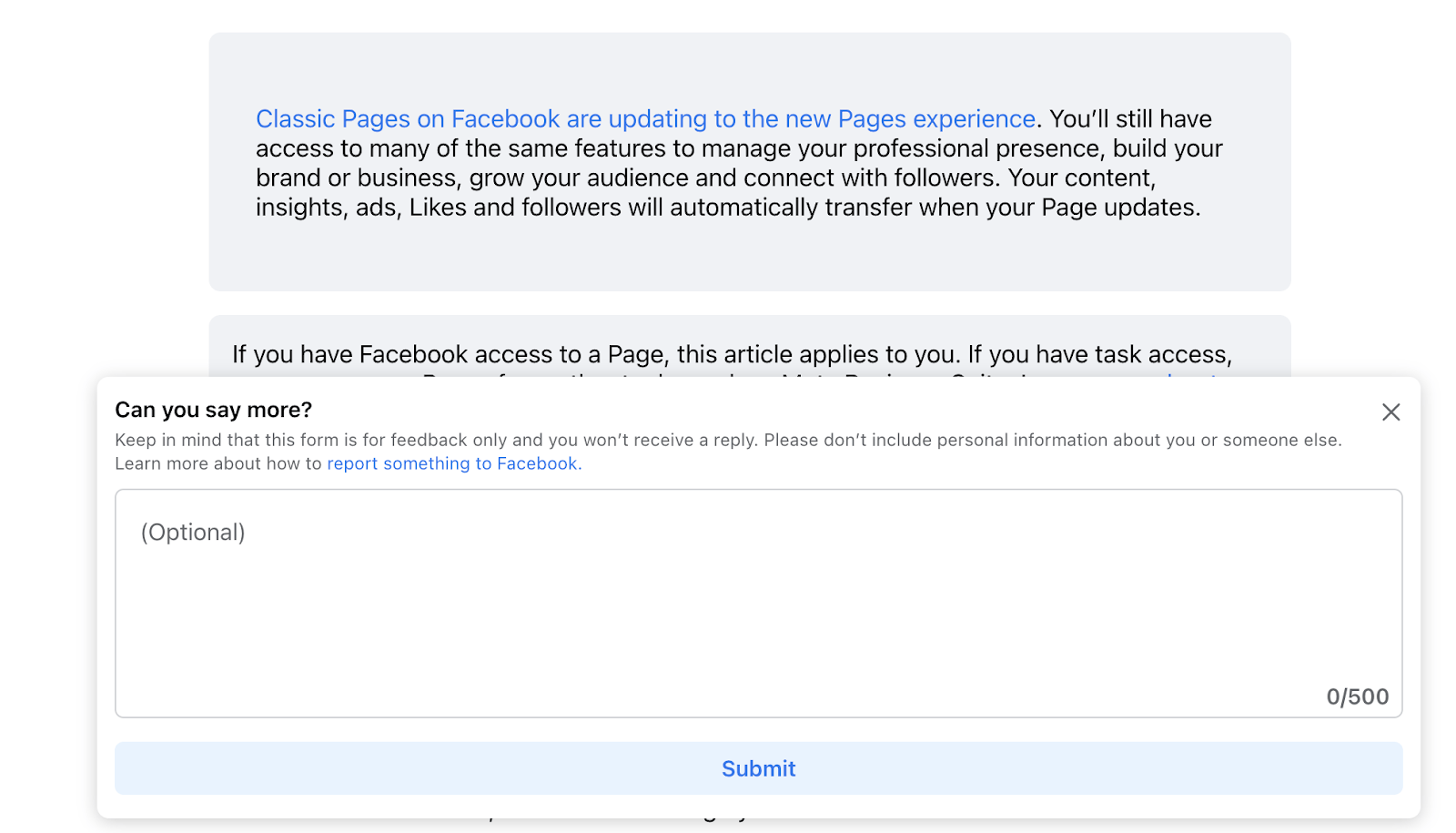Click the "You'll still have" text in the notice
Screen dimensions: 1456x833
click(1130, 119)
